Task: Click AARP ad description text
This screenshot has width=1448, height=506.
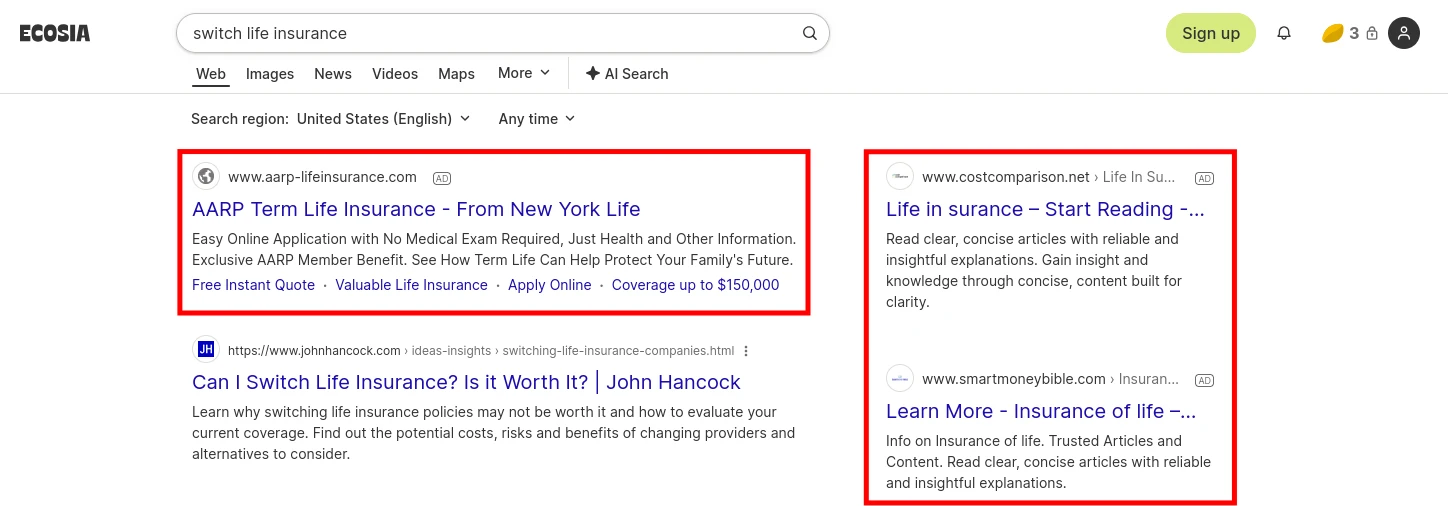Action: point(494,250)
